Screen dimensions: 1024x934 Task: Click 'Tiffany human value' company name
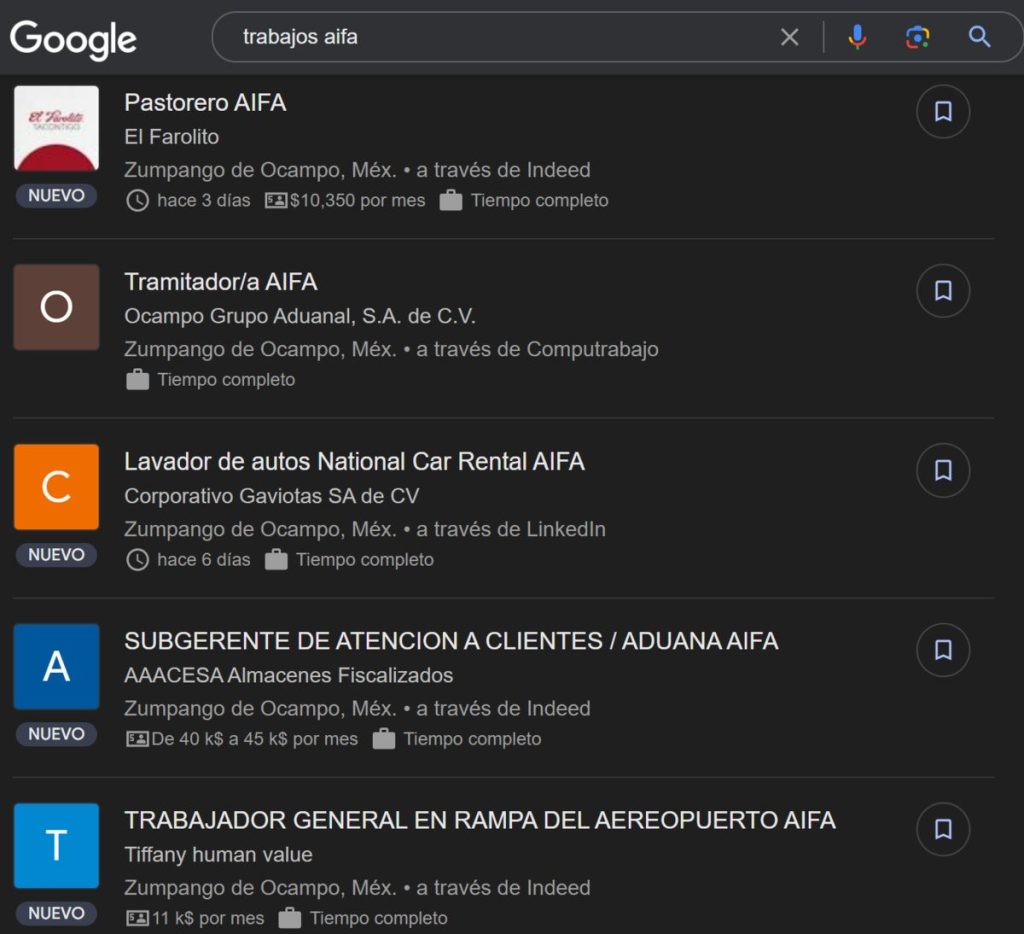(218, 855)
